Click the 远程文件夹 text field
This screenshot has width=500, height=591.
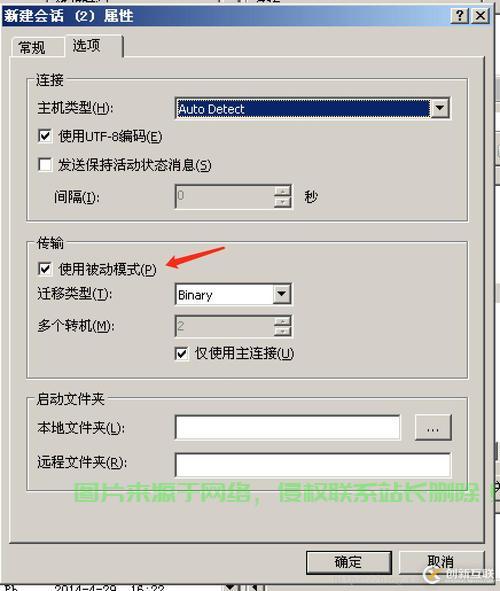(313, 465)
